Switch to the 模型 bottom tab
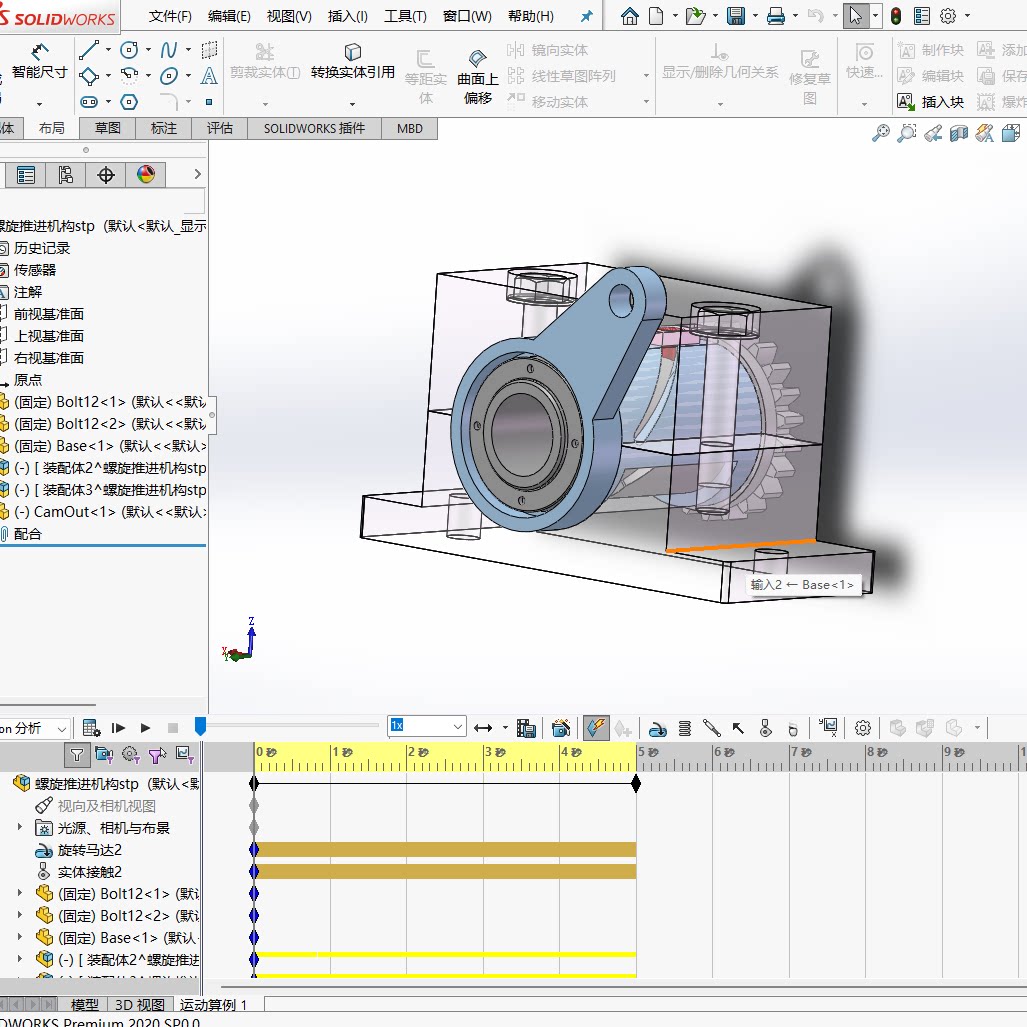 [x=84, y=1005]
